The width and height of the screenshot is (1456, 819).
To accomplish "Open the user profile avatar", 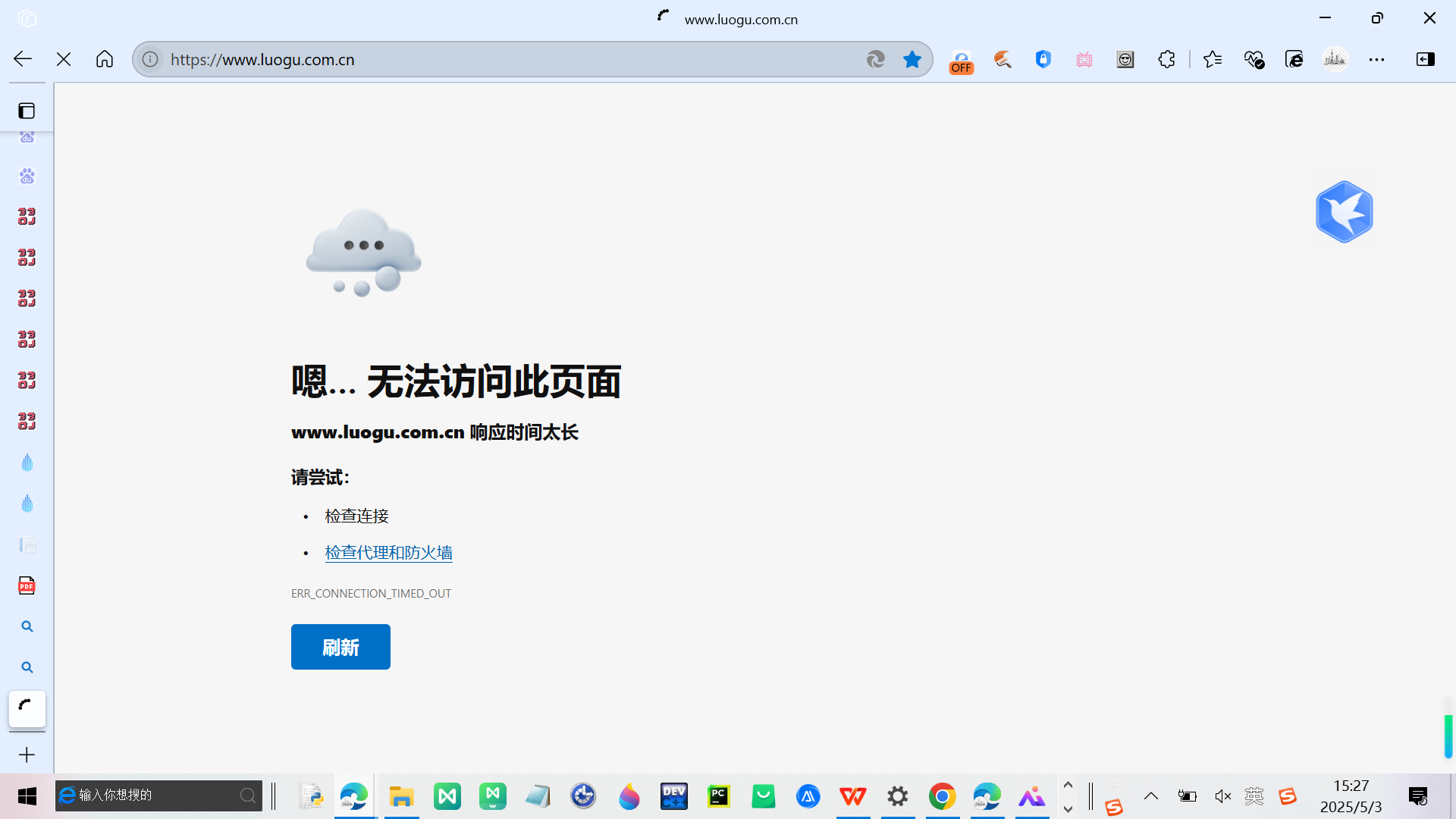I will point(1335,59).
